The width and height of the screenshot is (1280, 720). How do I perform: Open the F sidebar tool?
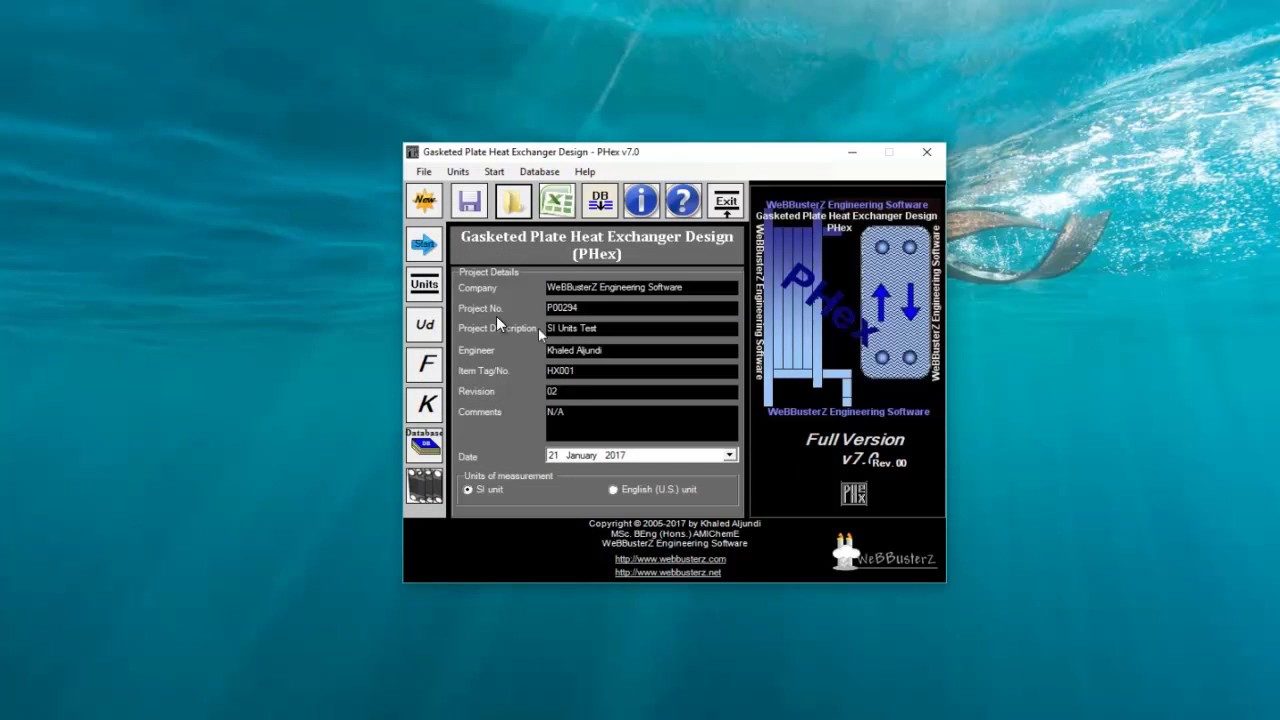click(x=425, y=364)
